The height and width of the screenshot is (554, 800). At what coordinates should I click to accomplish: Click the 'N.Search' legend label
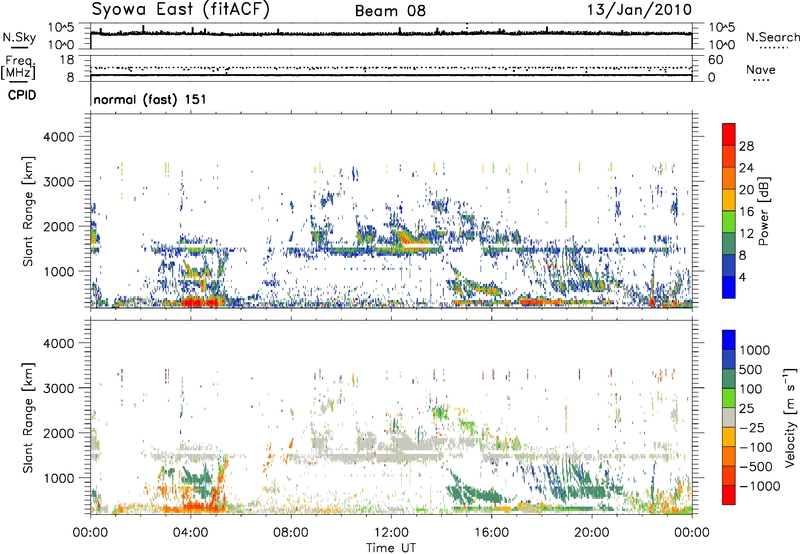pos(772,37)
